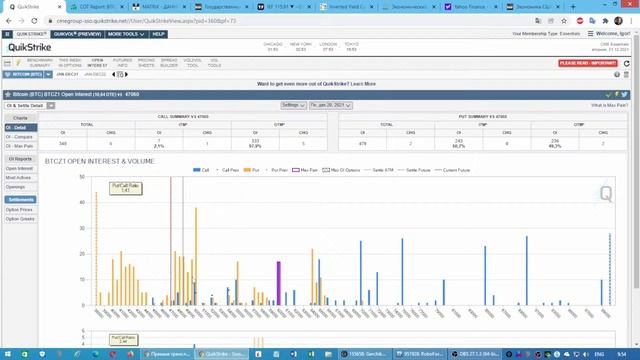Share the chart via the Twitter icon

[624, 94]
